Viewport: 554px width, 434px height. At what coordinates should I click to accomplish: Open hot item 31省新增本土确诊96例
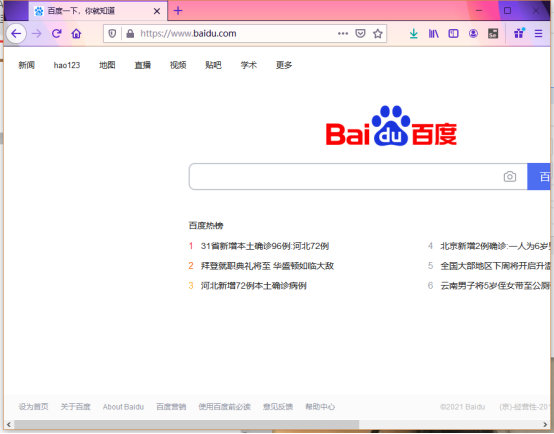[265, 246]
